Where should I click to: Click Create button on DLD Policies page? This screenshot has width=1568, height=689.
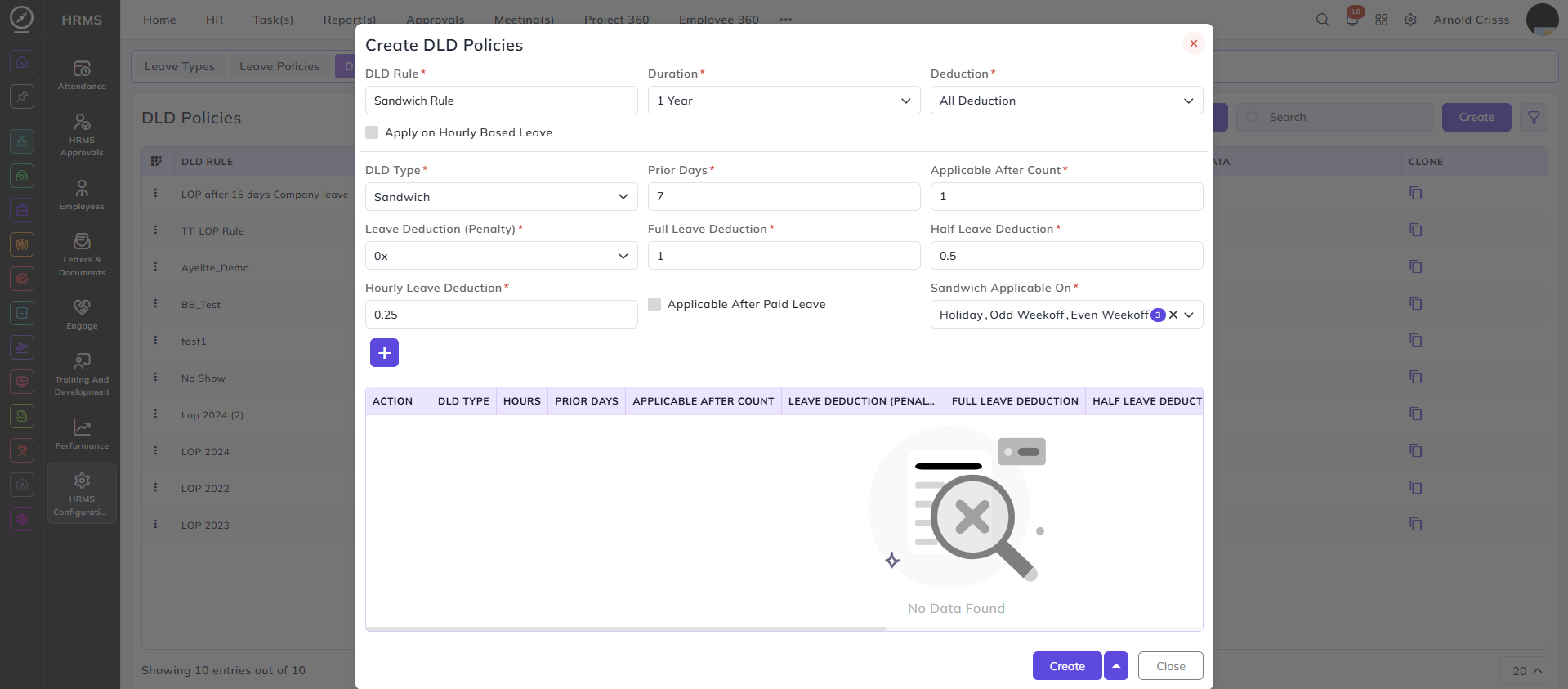tap(1476, 118)
